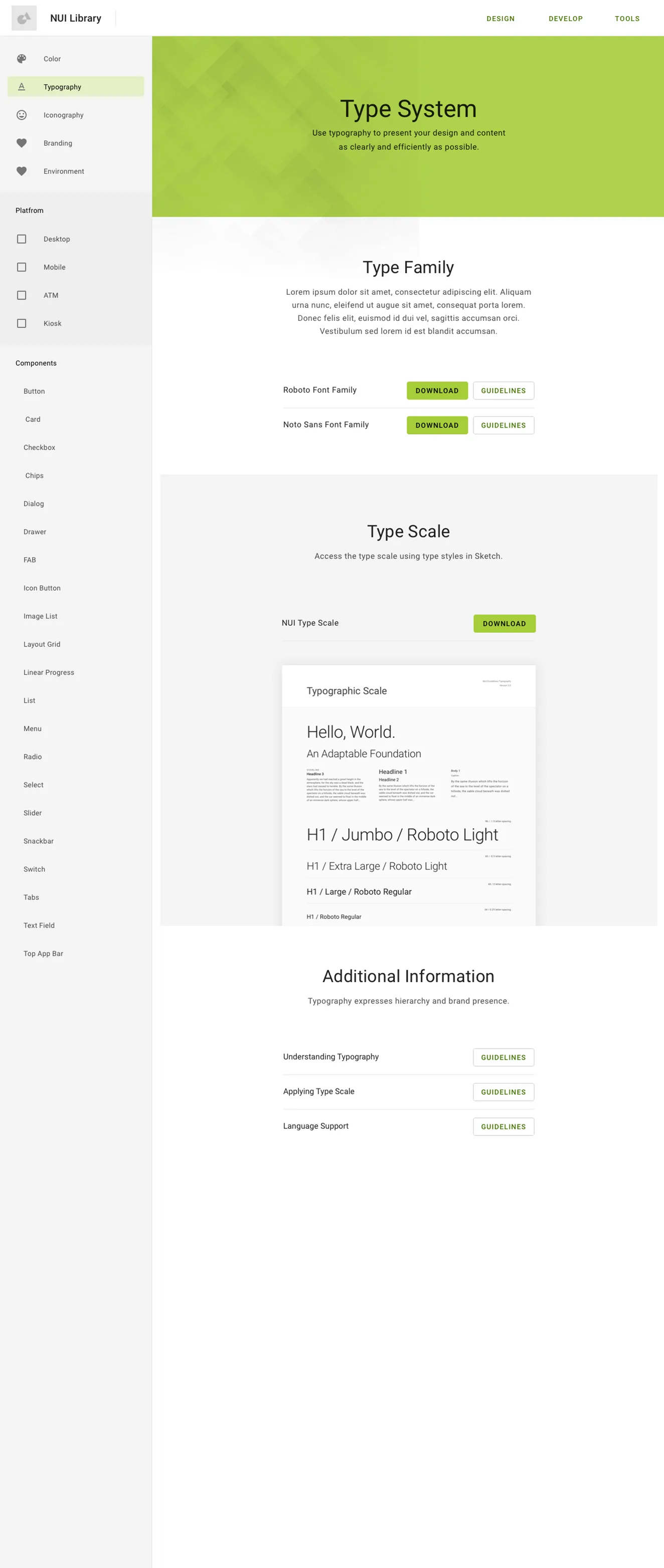This screenshot has height=1568, width=664.
Task: Enable the Desktop platform checkbox
Action: pyautogui.click(x=22, y=239)
